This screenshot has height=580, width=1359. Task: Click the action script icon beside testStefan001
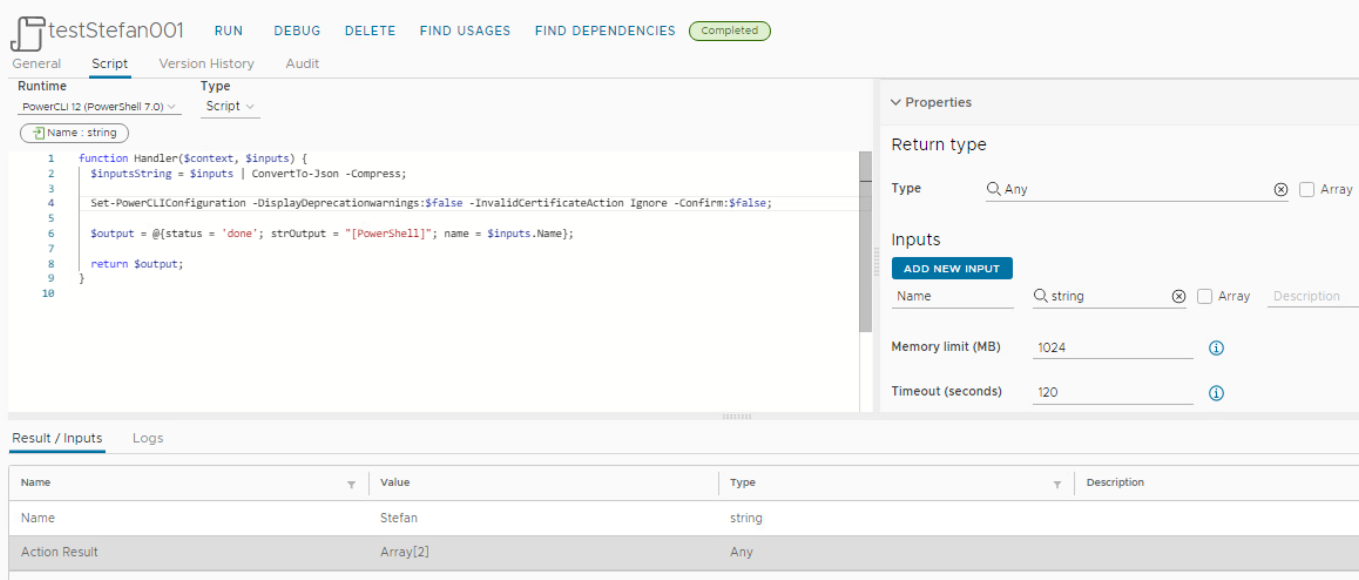27,32
